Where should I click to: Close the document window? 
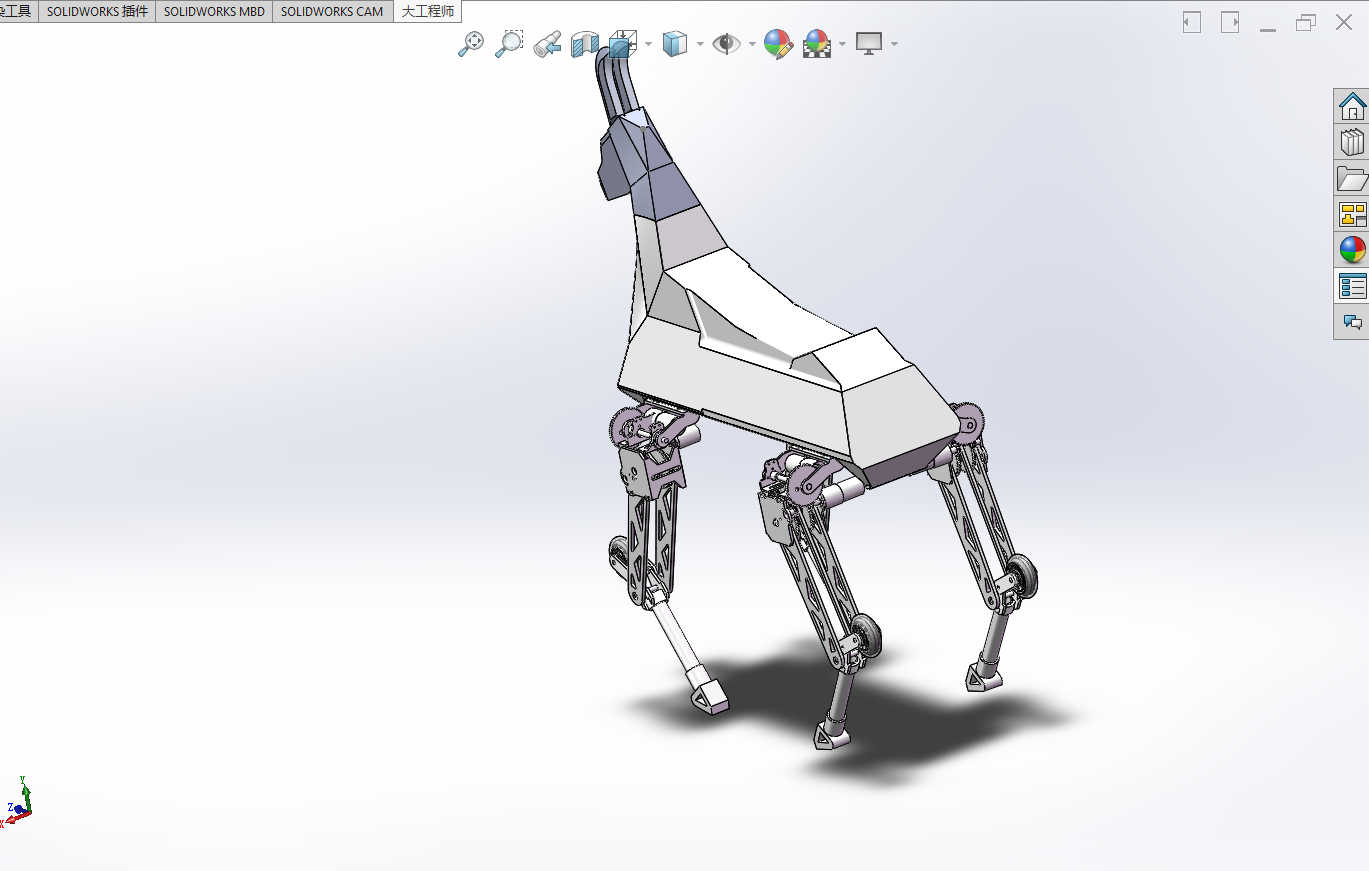1344,22
